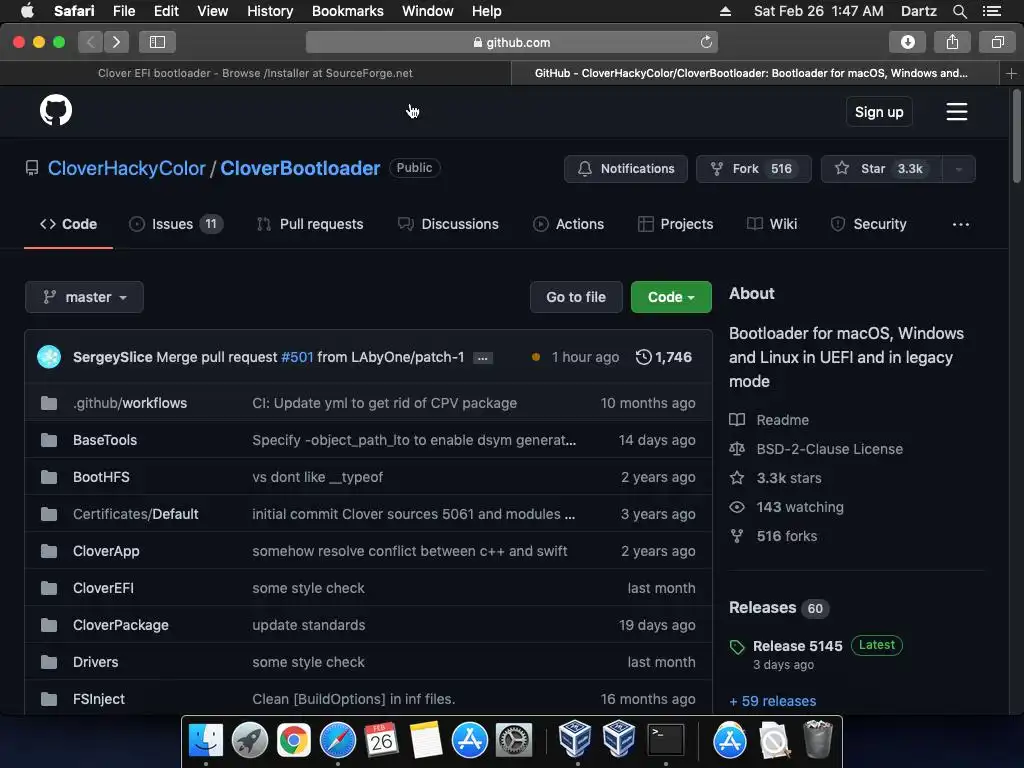
Task: Open the Readme link in About
Action: (x=782, y=421)
